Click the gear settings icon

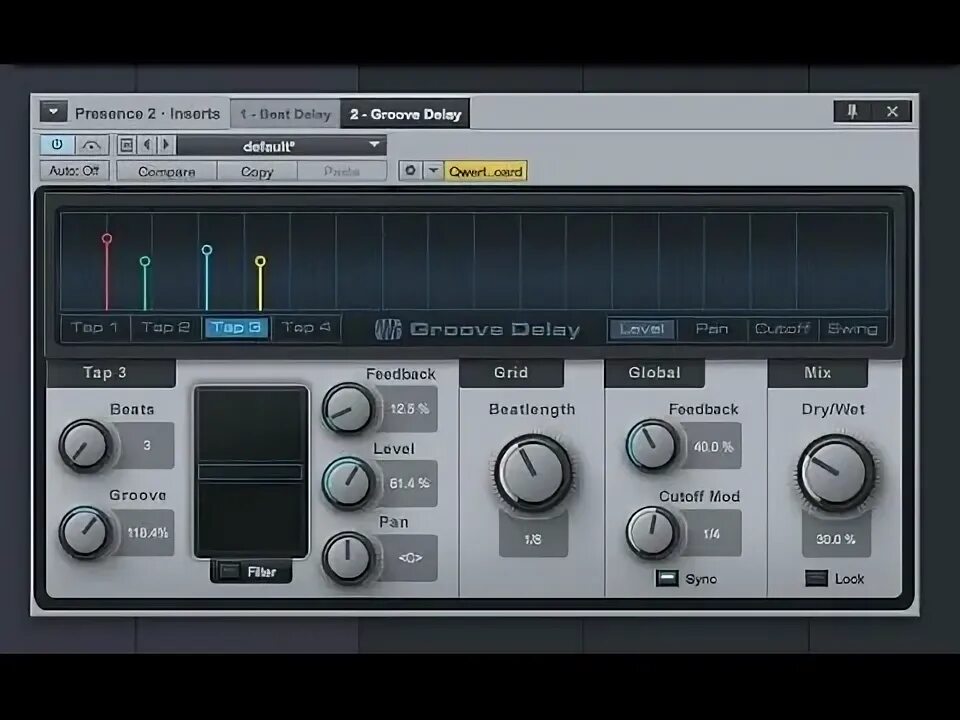click(410, 171)
